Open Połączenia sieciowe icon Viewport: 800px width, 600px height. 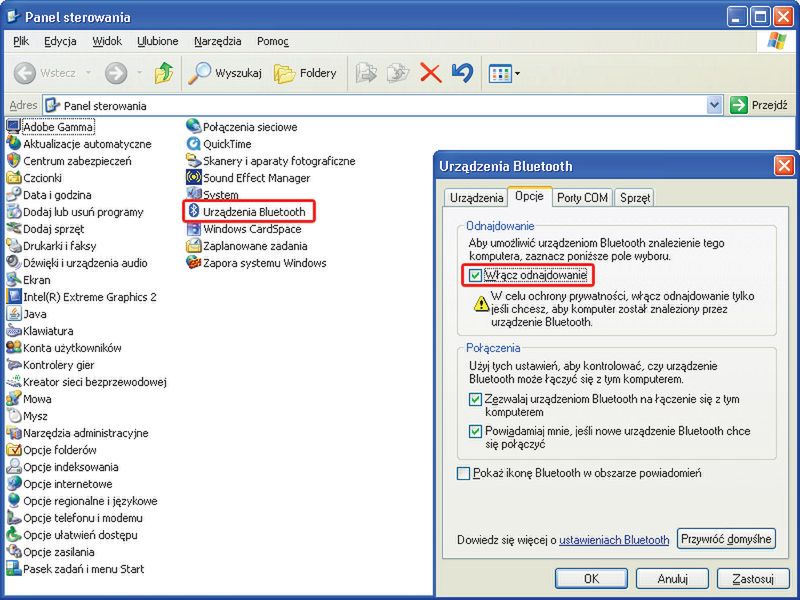(193, 127)
